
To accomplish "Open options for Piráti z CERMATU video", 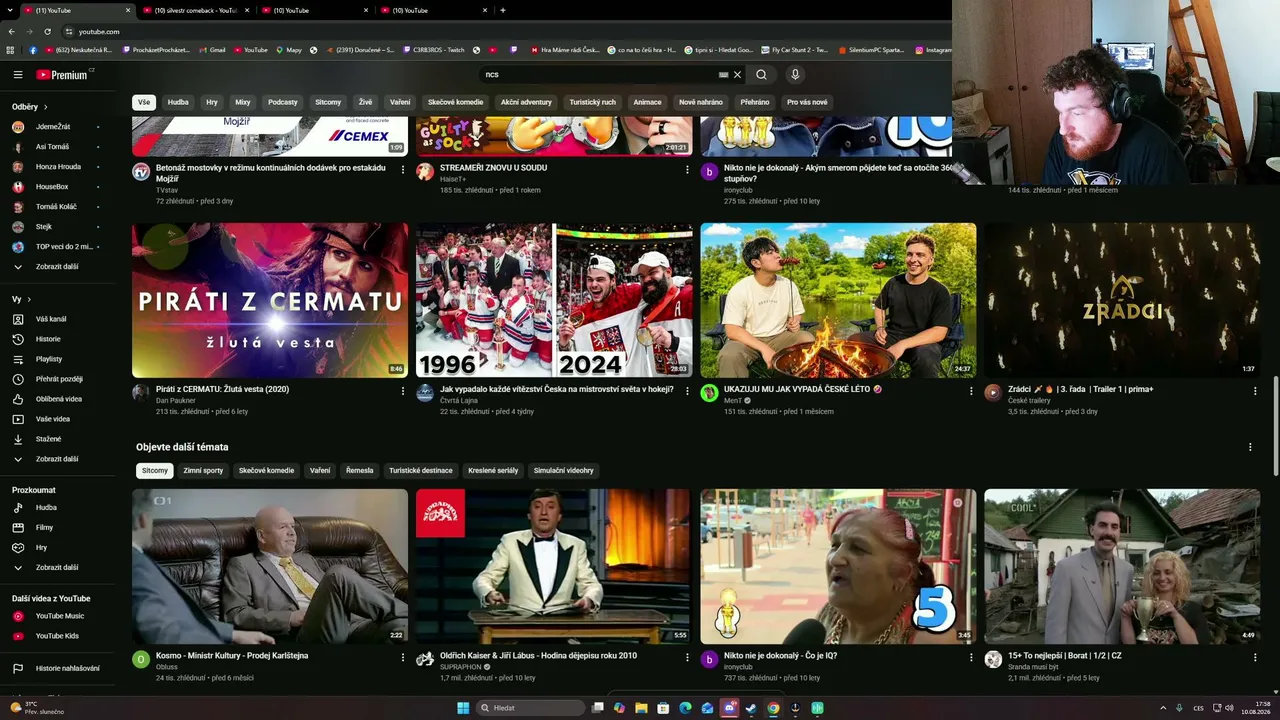I will click(x=403, y=391).
